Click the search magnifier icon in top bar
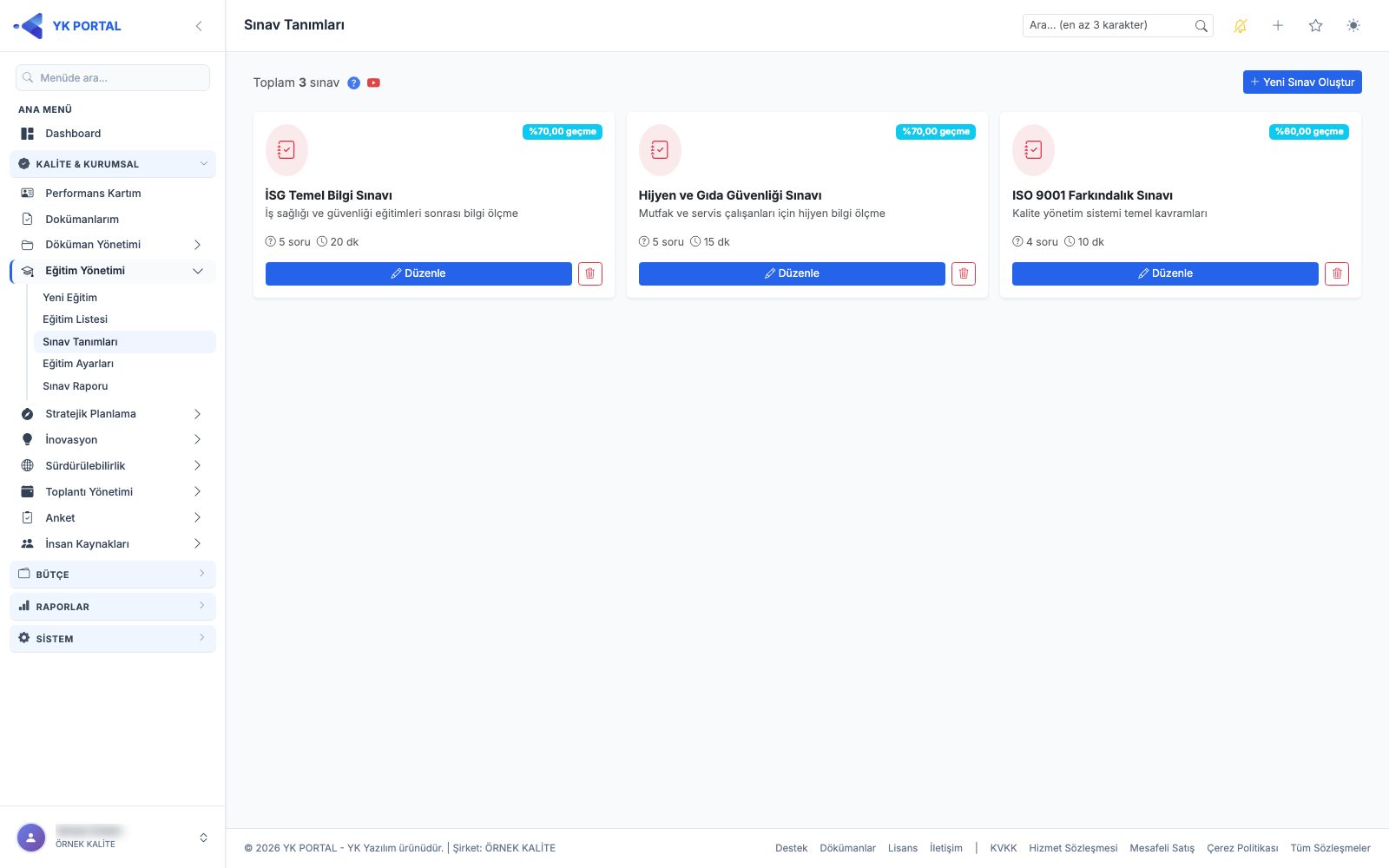Viewport: 1389px width, 868px height. click(1201, 26)
